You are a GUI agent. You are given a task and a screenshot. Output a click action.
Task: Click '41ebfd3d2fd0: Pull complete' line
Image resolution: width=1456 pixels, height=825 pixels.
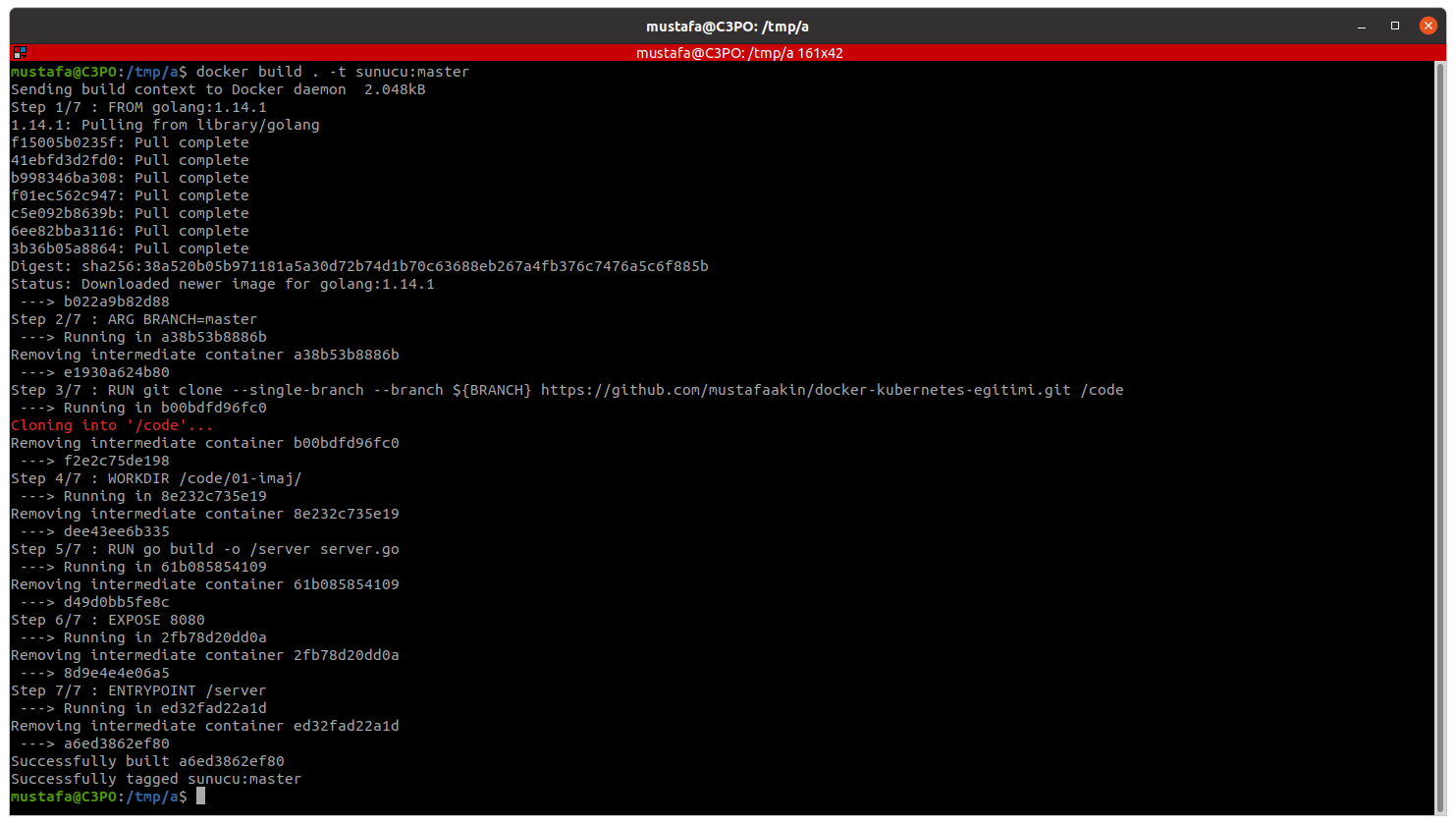click(130, 160)
